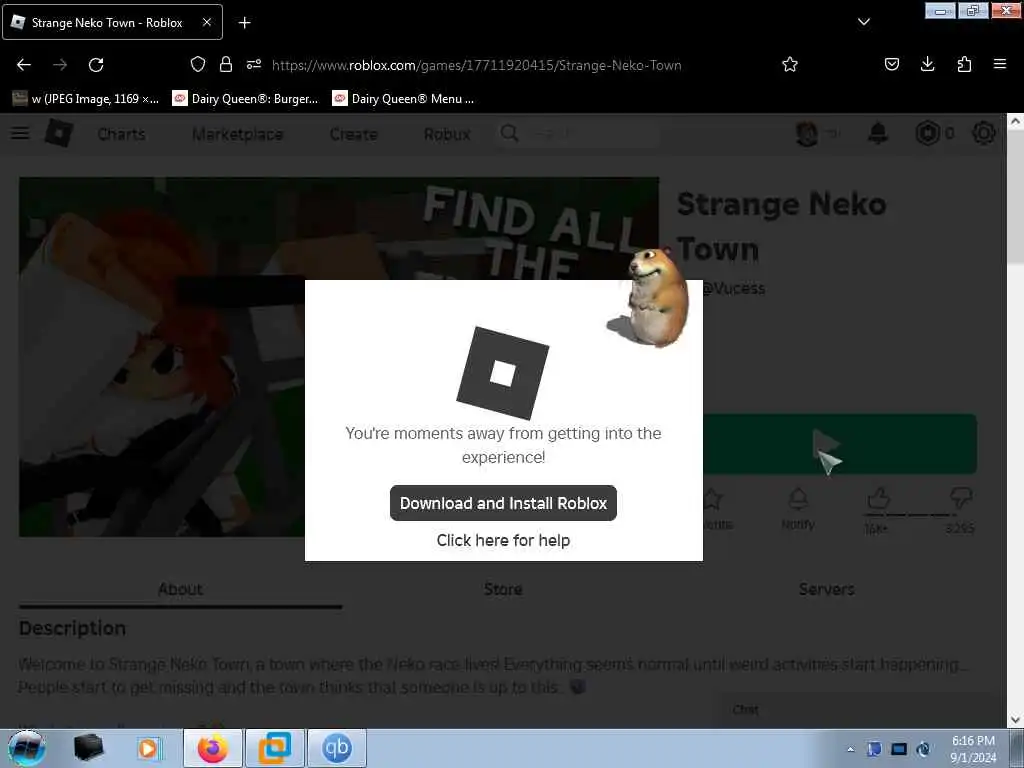Click Download and Install Roblox button
The height and width of the screenshot is (768, 1024).
503,503
